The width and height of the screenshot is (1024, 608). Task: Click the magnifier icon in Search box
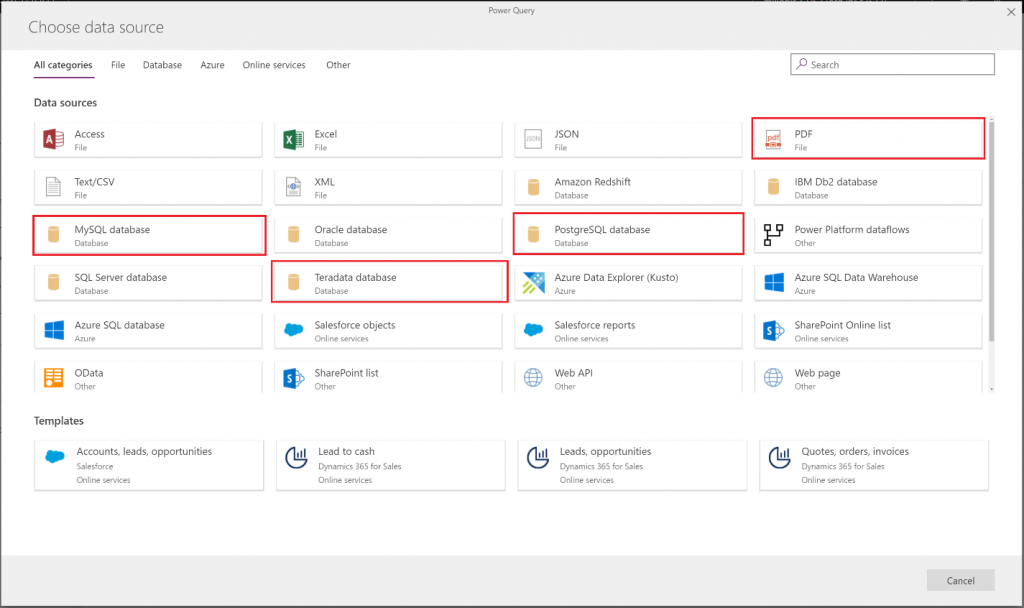[x=801, y=64]
